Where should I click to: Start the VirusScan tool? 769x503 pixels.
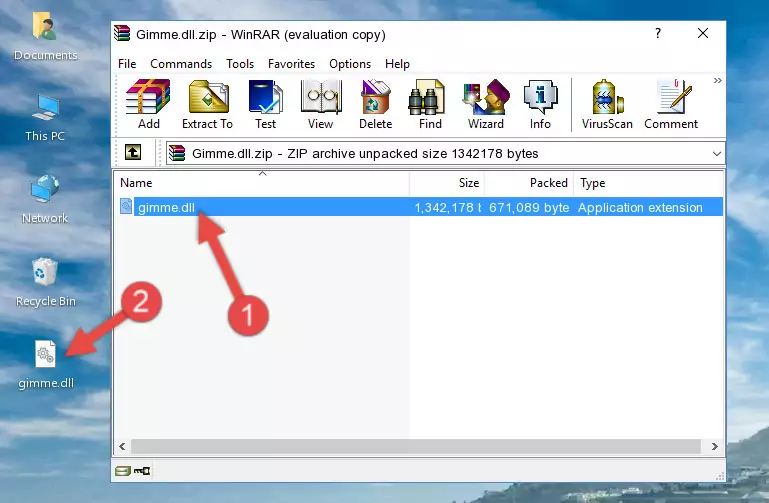tap(607, 104)
